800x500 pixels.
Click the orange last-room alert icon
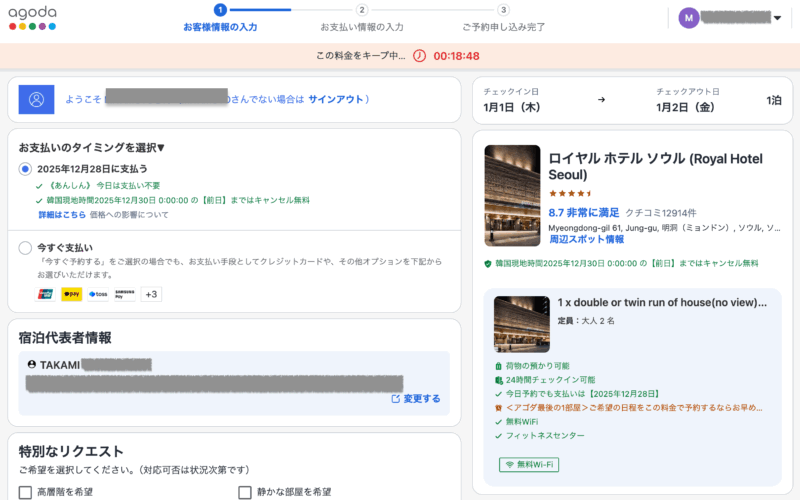coord(498,408)
